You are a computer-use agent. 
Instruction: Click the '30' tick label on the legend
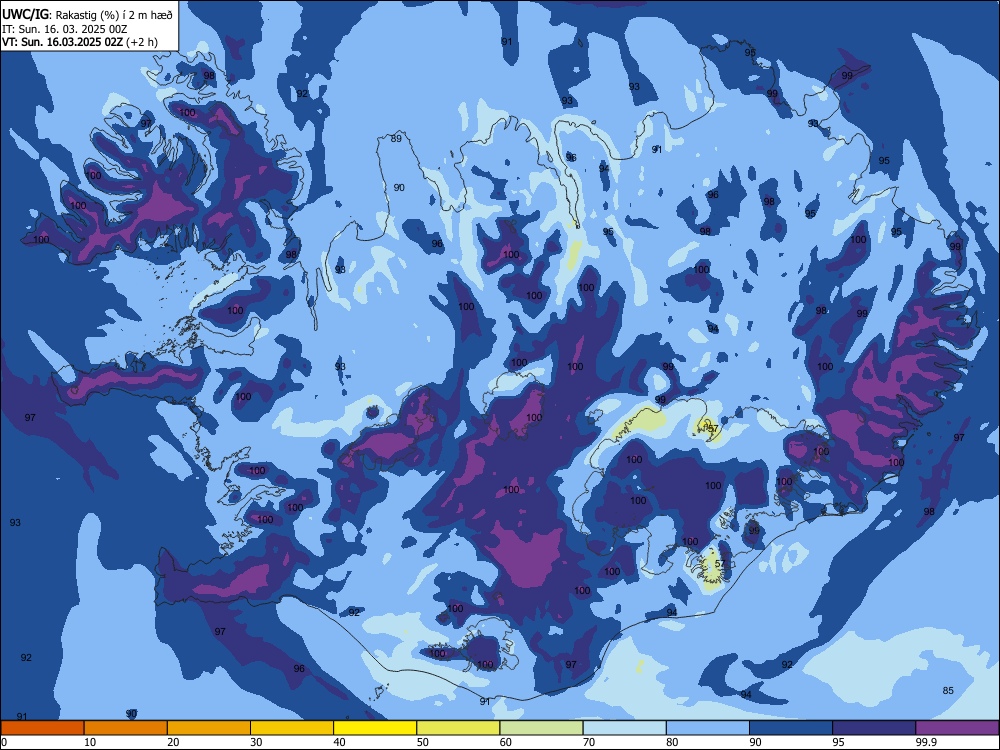coord(256,742)
